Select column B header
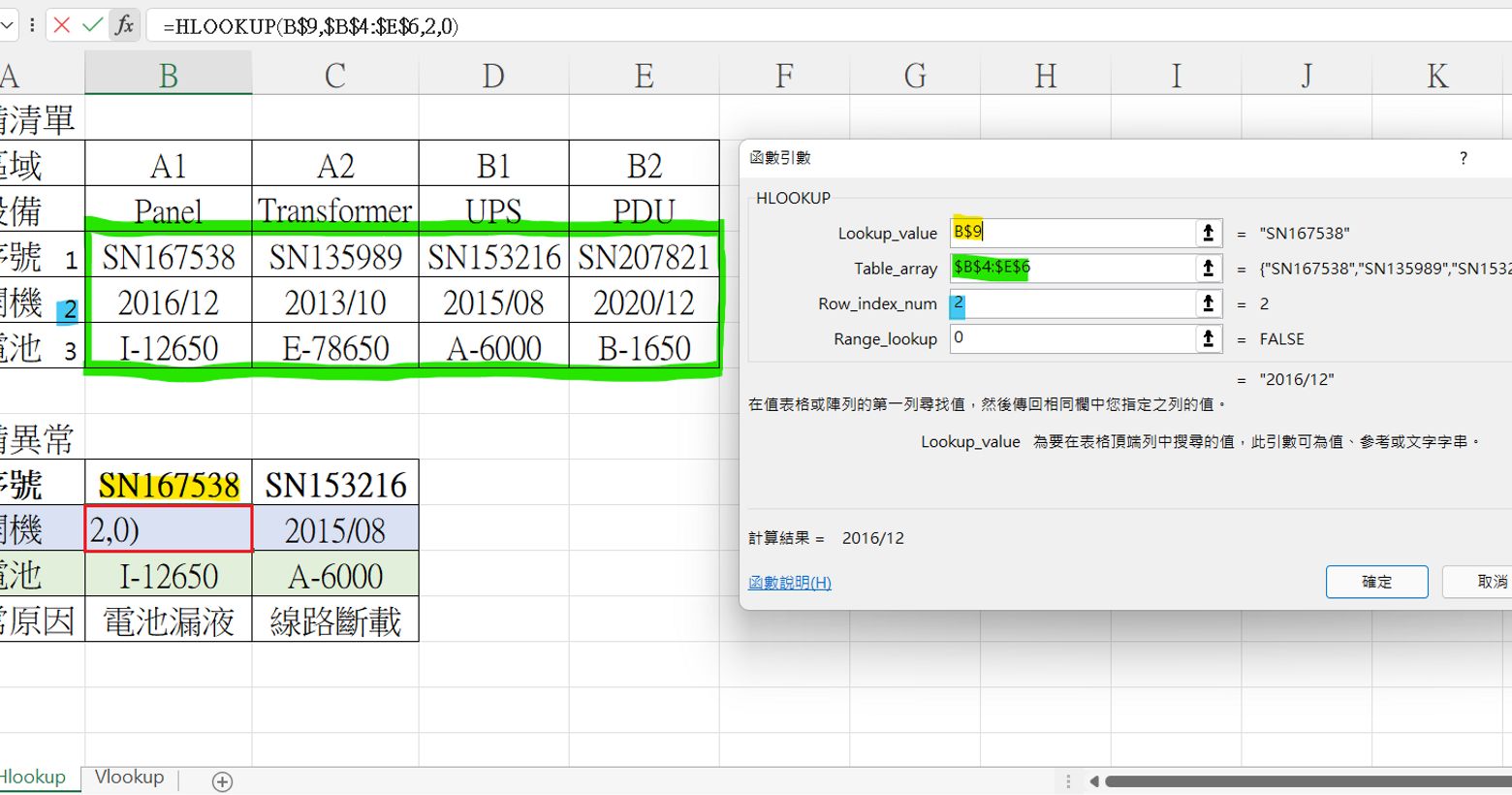1512x795 pixels. click(x=168, y=76)
